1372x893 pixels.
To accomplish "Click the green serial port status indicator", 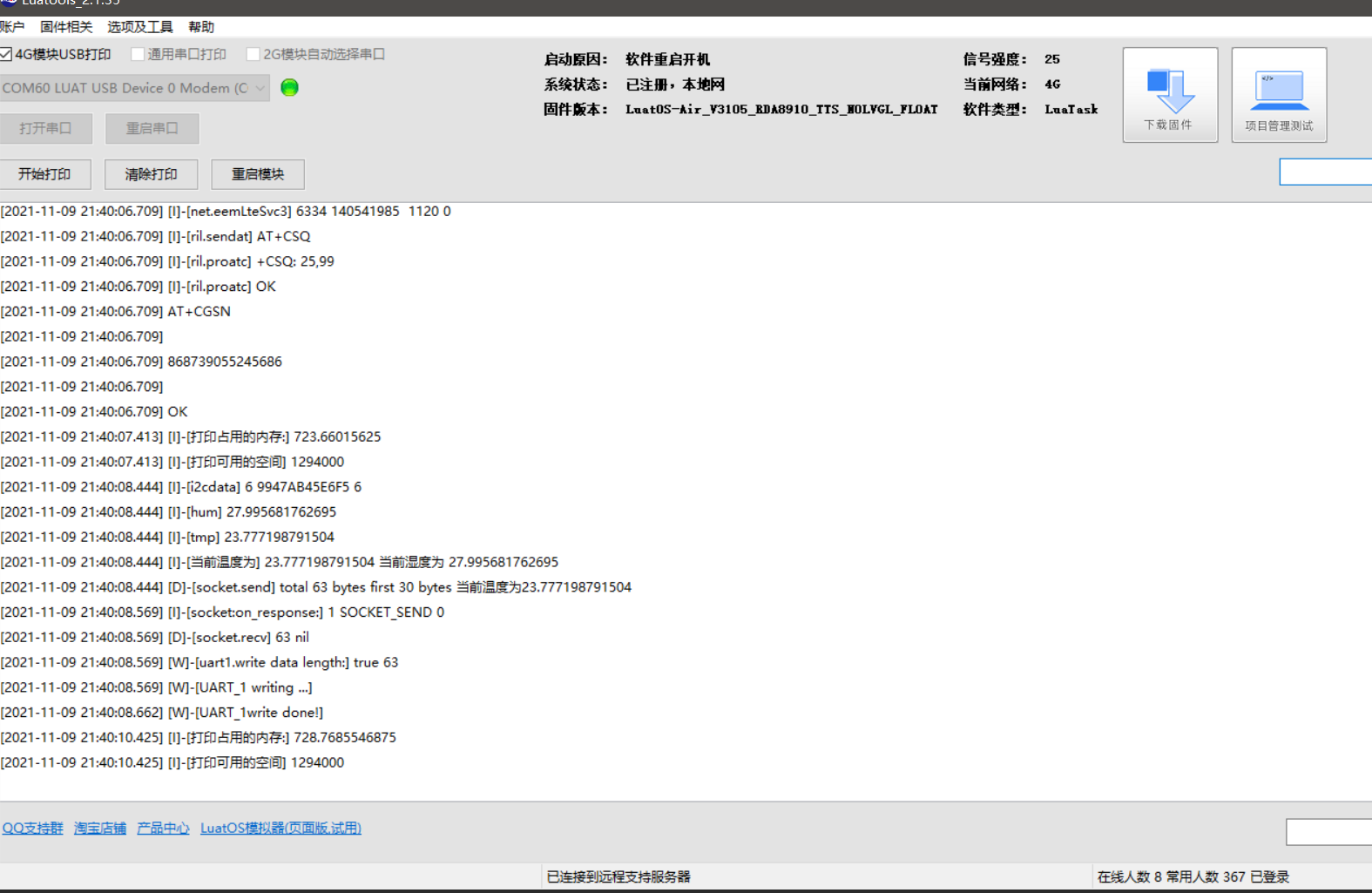I will pos(290,87).
